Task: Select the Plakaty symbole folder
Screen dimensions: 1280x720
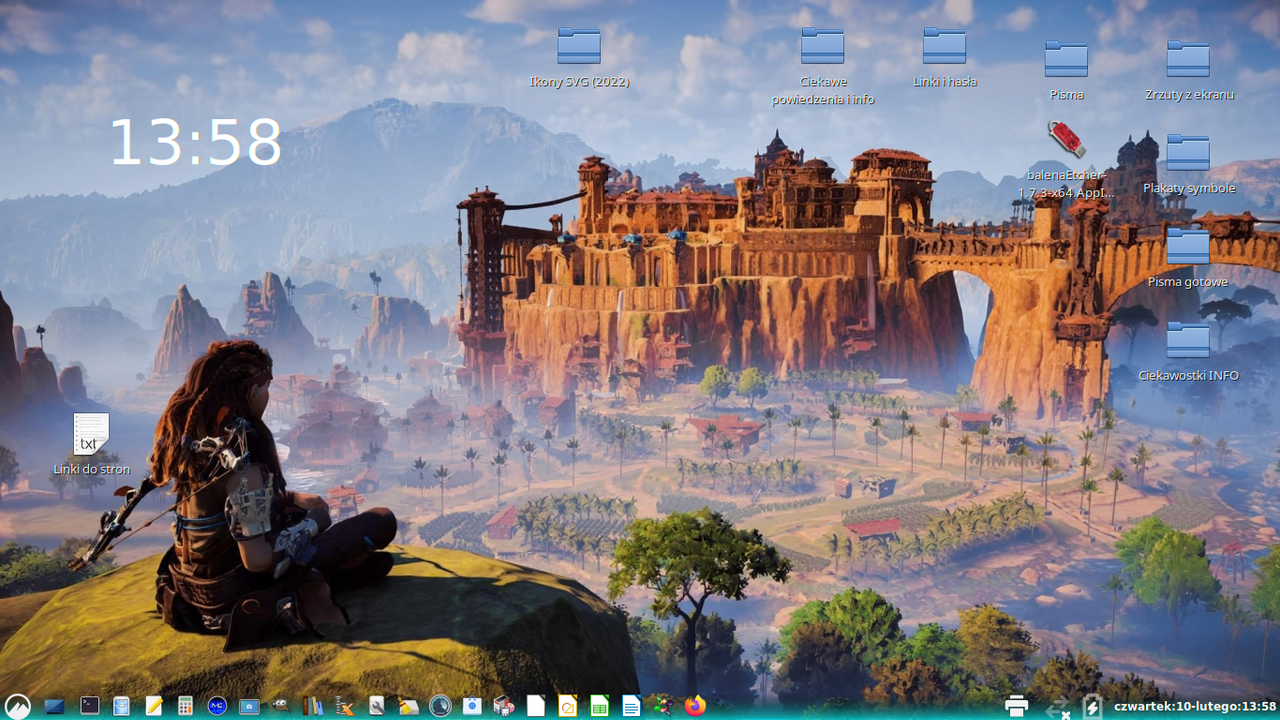Action: point(1188,165)
